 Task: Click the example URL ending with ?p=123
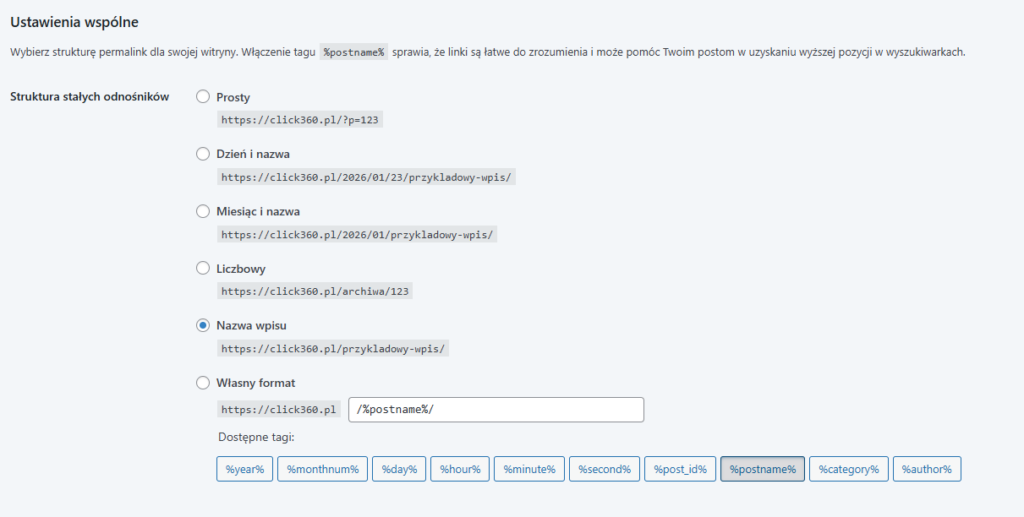301,119
